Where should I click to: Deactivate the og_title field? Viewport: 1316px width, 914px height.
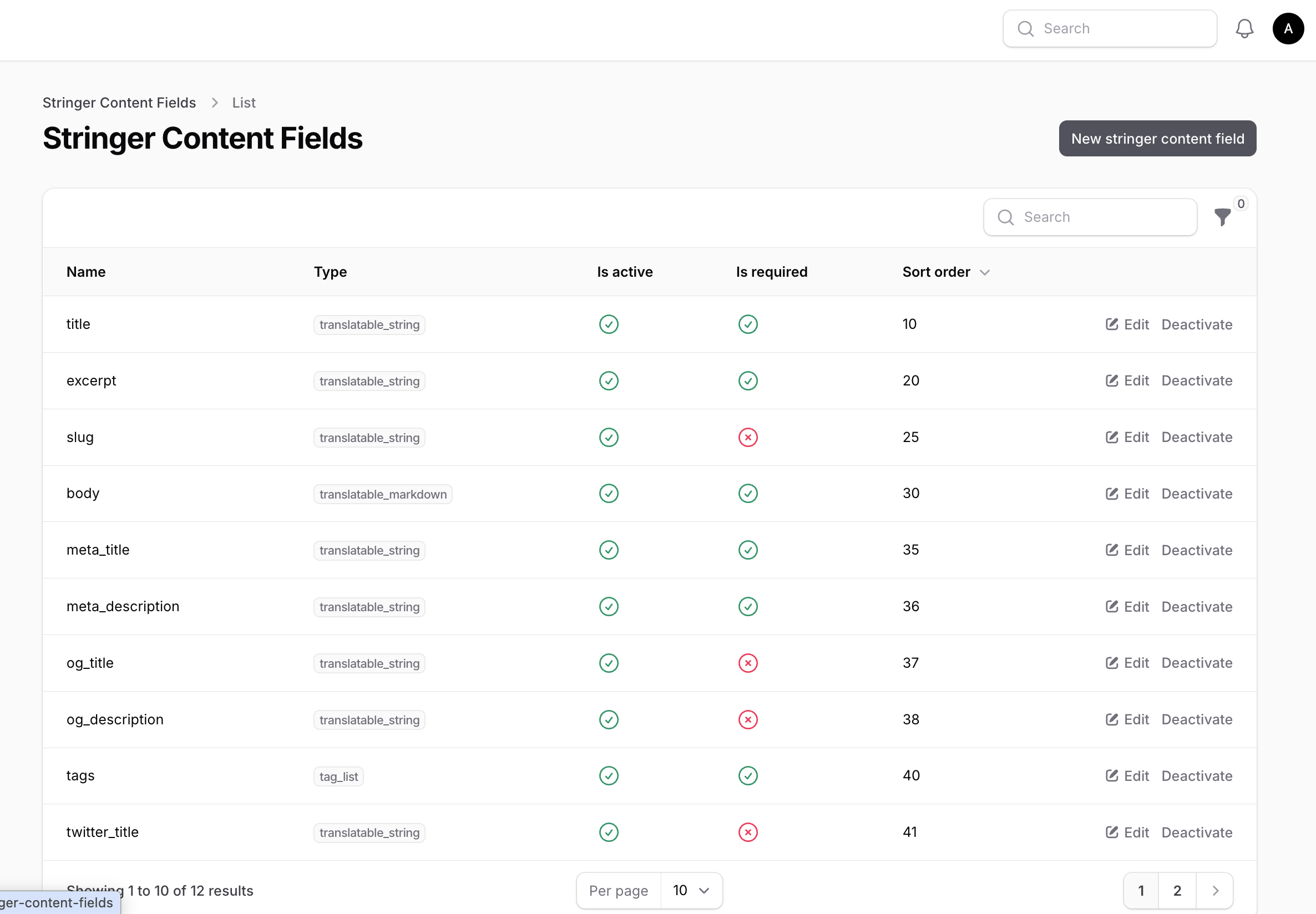(1197, 663)
